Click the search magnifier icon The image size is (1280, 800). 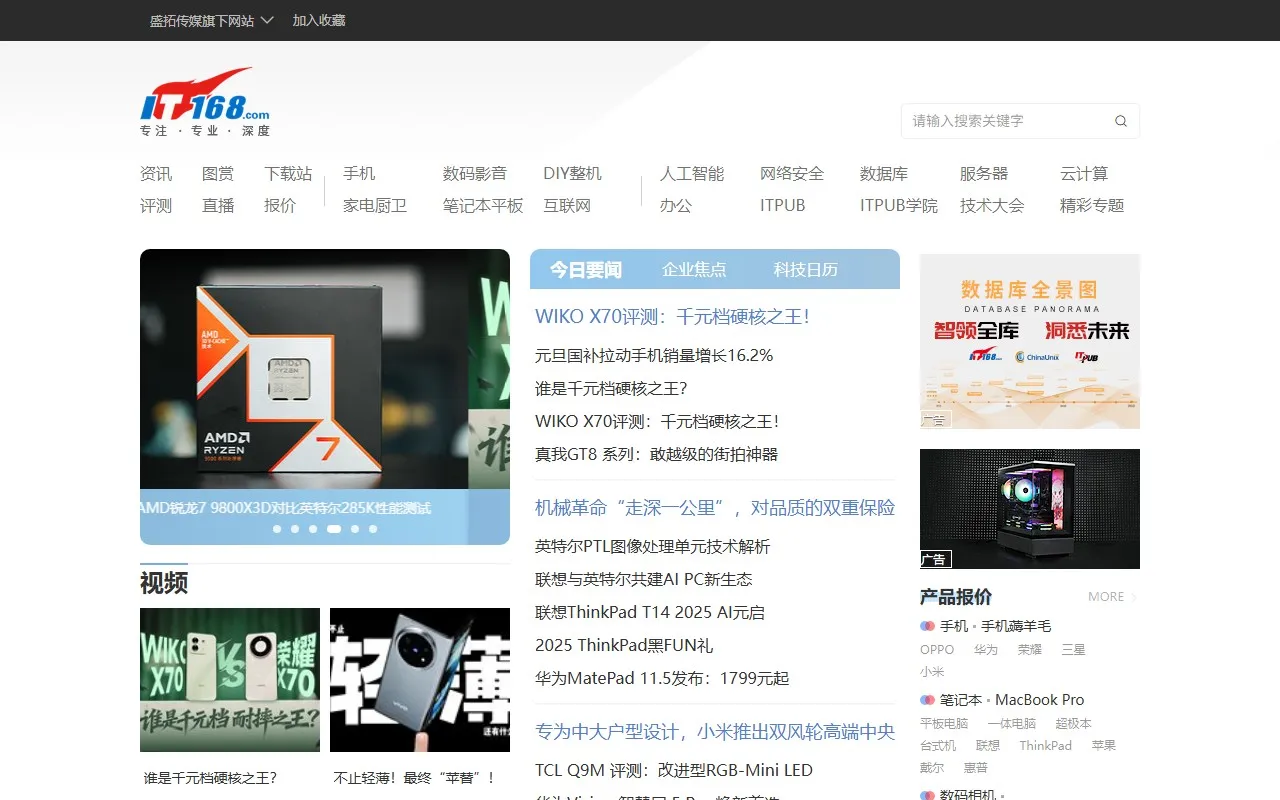1121,121
